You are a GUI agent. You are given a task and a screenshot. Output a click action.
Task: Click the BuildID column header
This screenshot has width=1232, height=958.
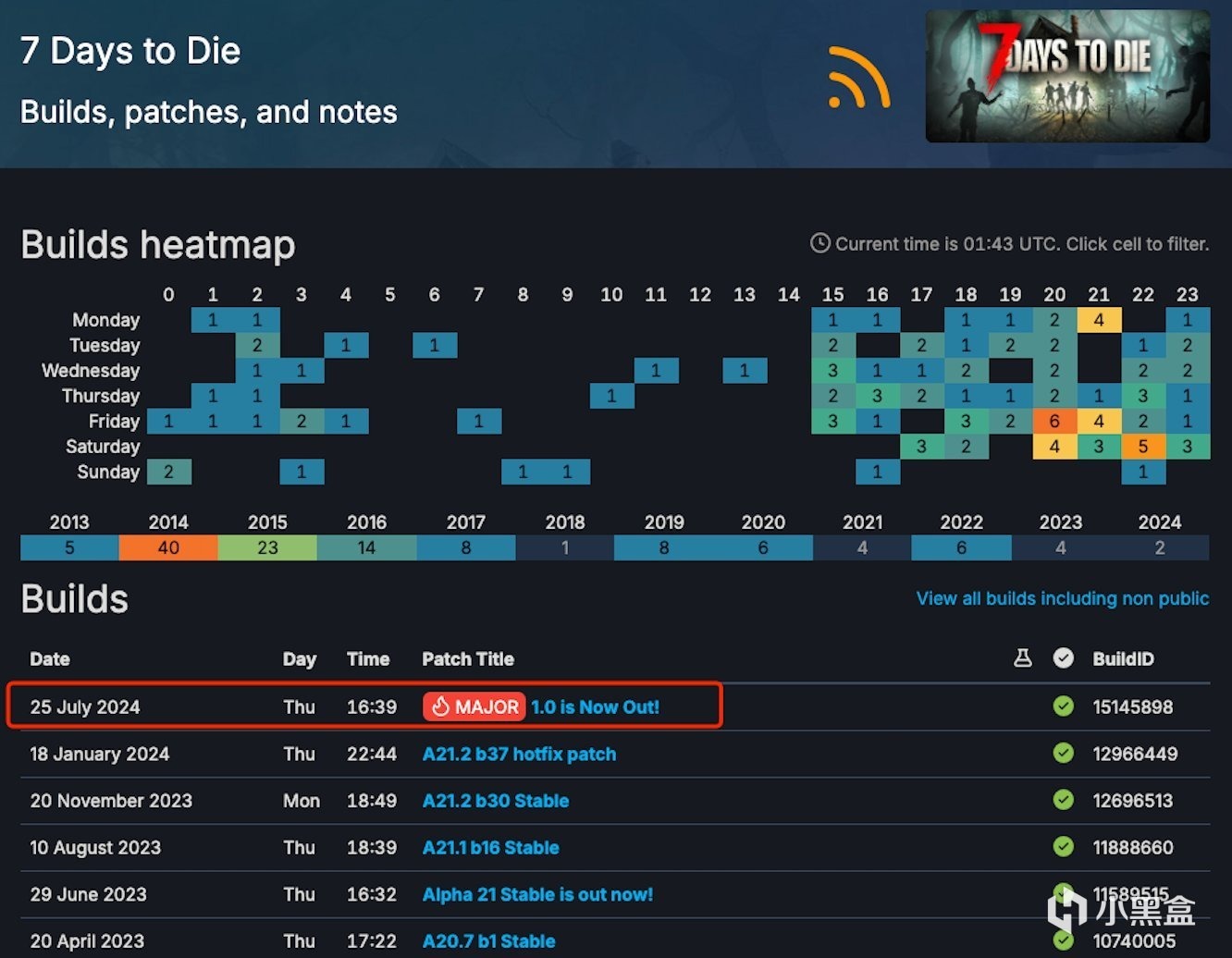[x=1123, y=659]
